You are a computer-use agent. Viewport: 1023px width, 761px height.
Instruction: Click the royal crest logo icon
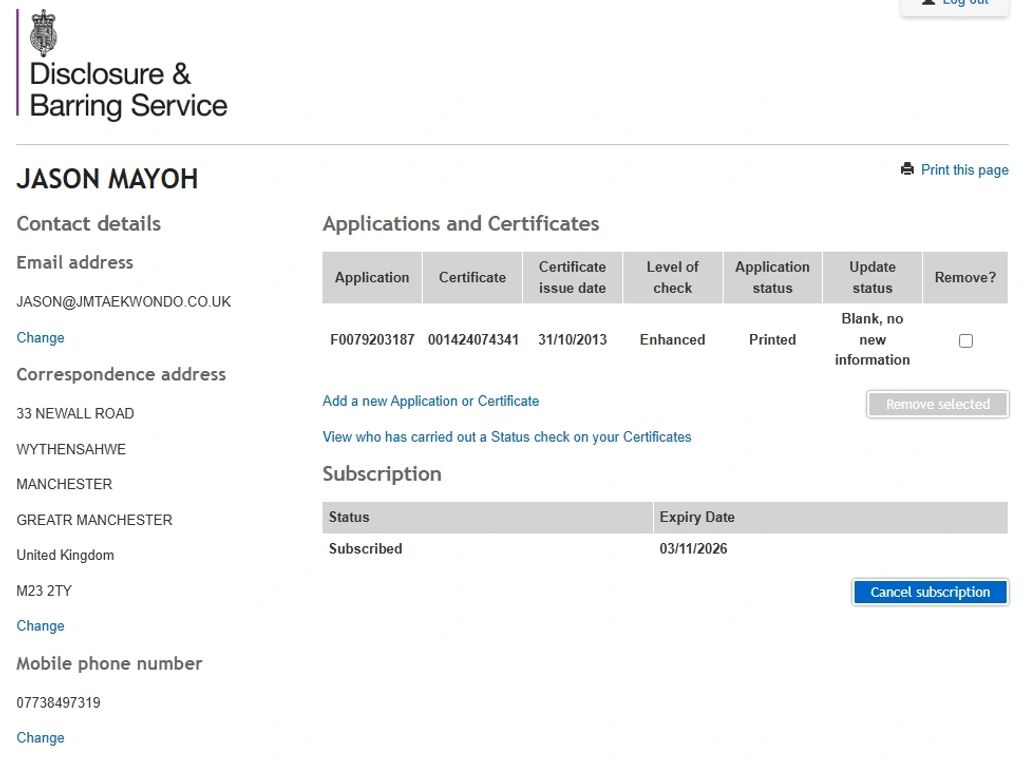(43, 32)
